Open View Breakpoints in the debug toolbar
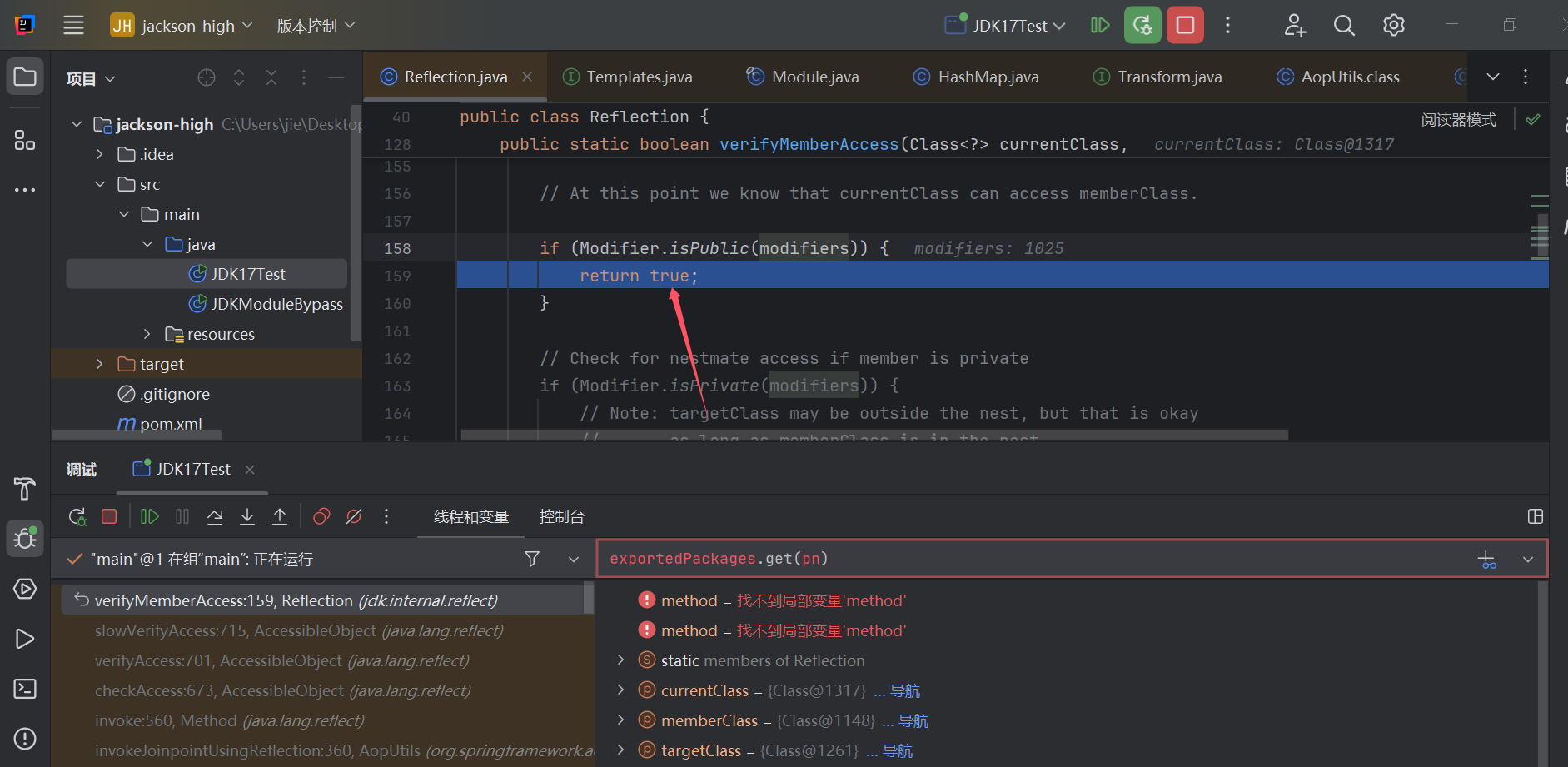The width and height of the screenshot is (1568, 767). [321, 516]
